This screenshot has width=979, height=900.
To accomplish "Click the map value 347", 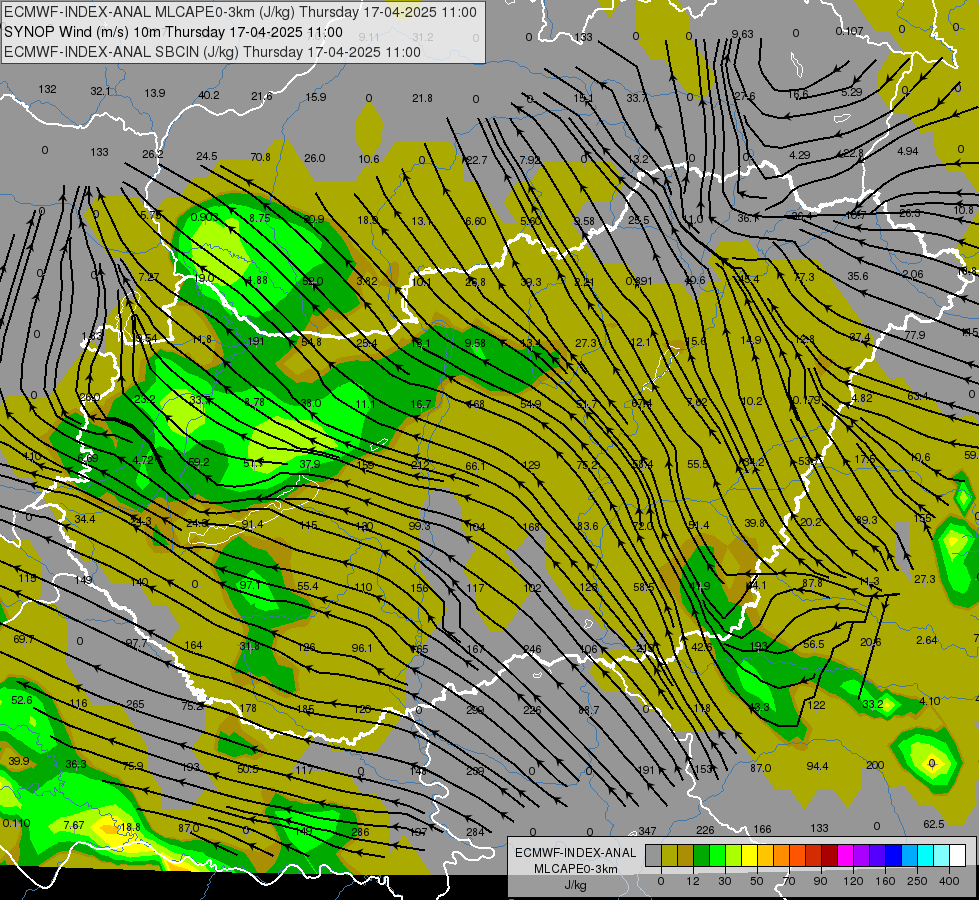I will pyautogui.click(x=647, y=831).
